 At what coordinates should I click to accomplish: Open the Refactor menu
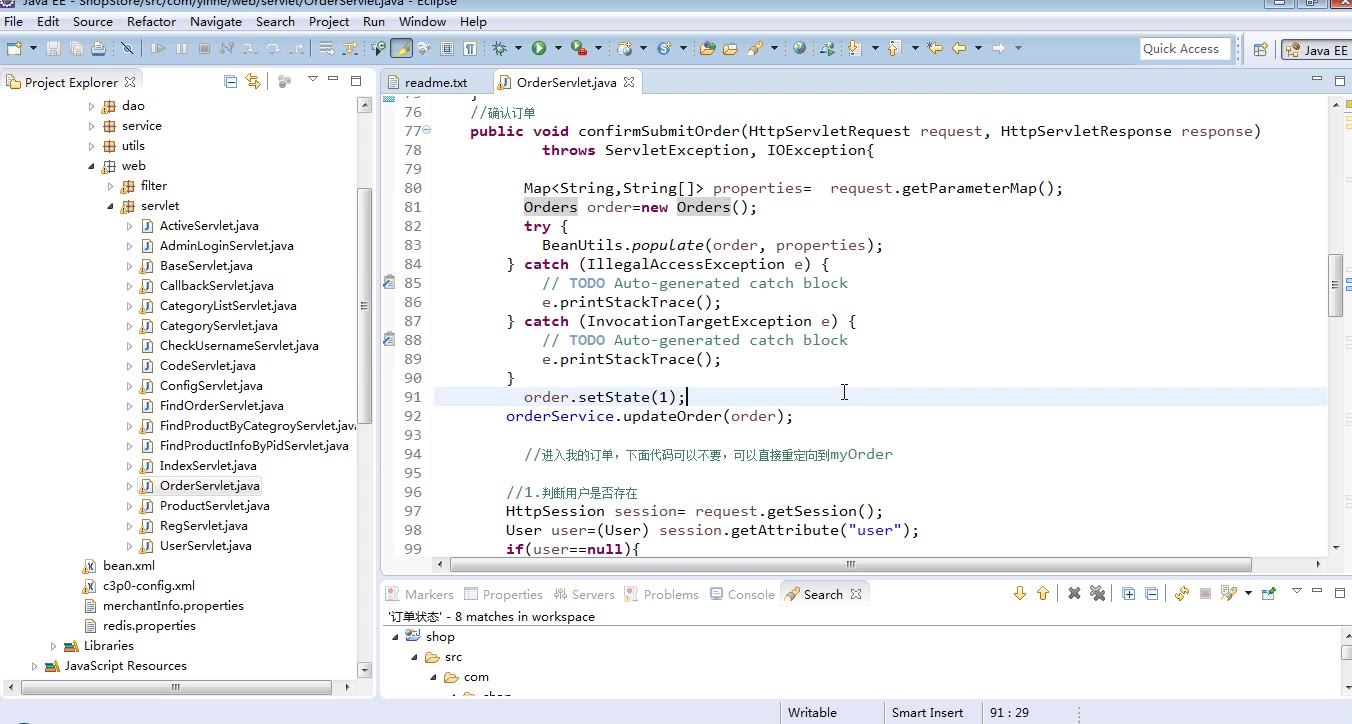[151, 21]
